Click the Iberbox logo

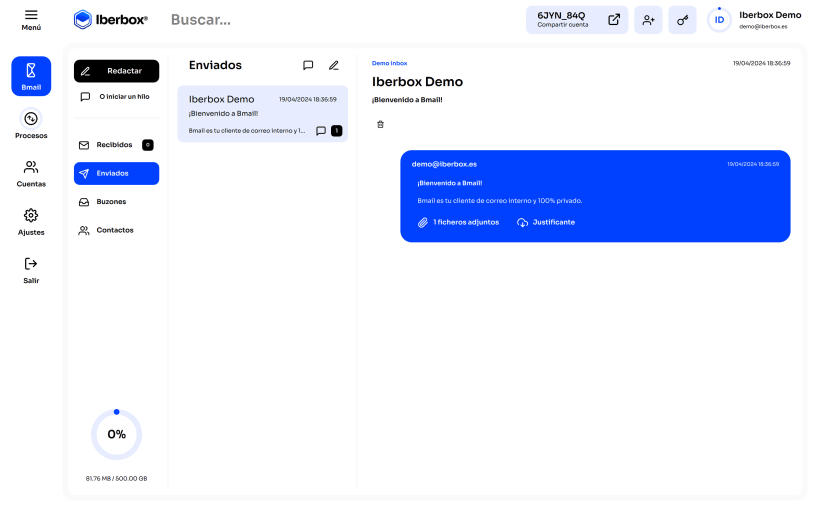(x=111, y=20)
